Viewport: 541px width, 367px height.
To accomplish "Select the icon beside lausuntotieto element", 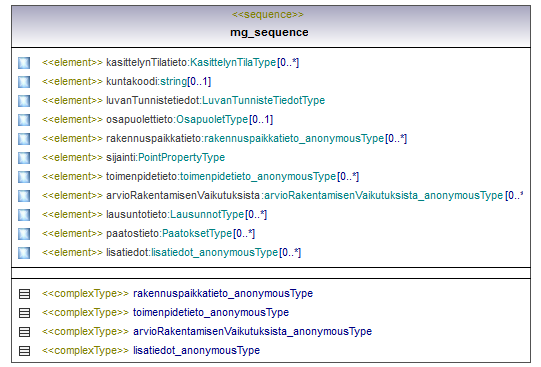I will click(x=24, y=215).
